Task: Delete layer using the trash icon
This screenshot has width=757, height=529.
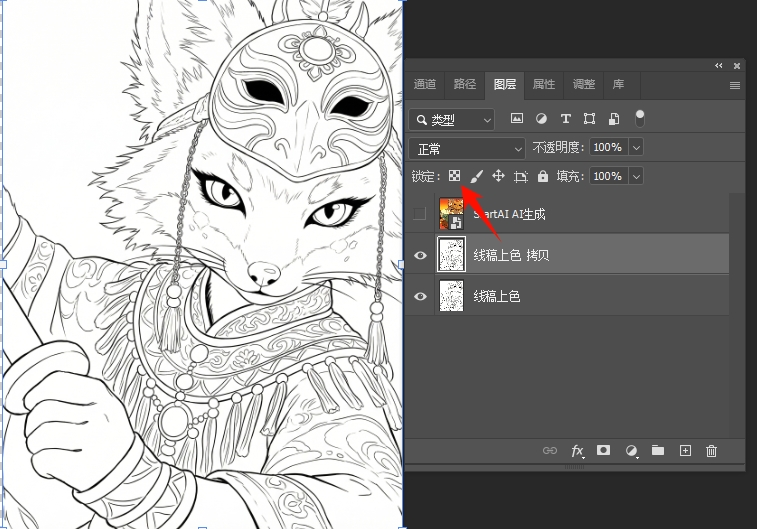Action: pos(712,451)
